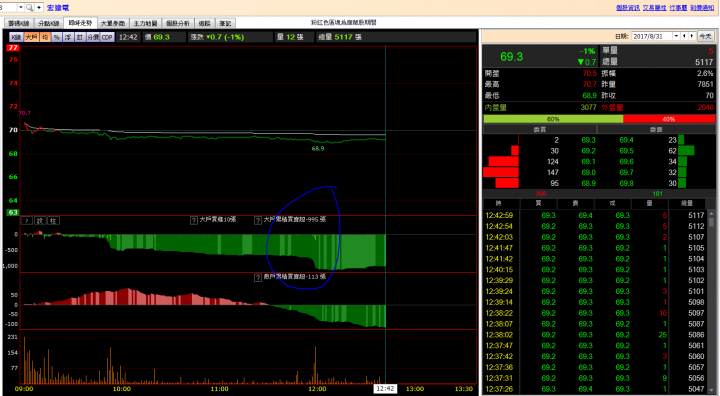The image size is (720, 396).
Task: Open the stock code dropdown arrow
Action: 20,7
